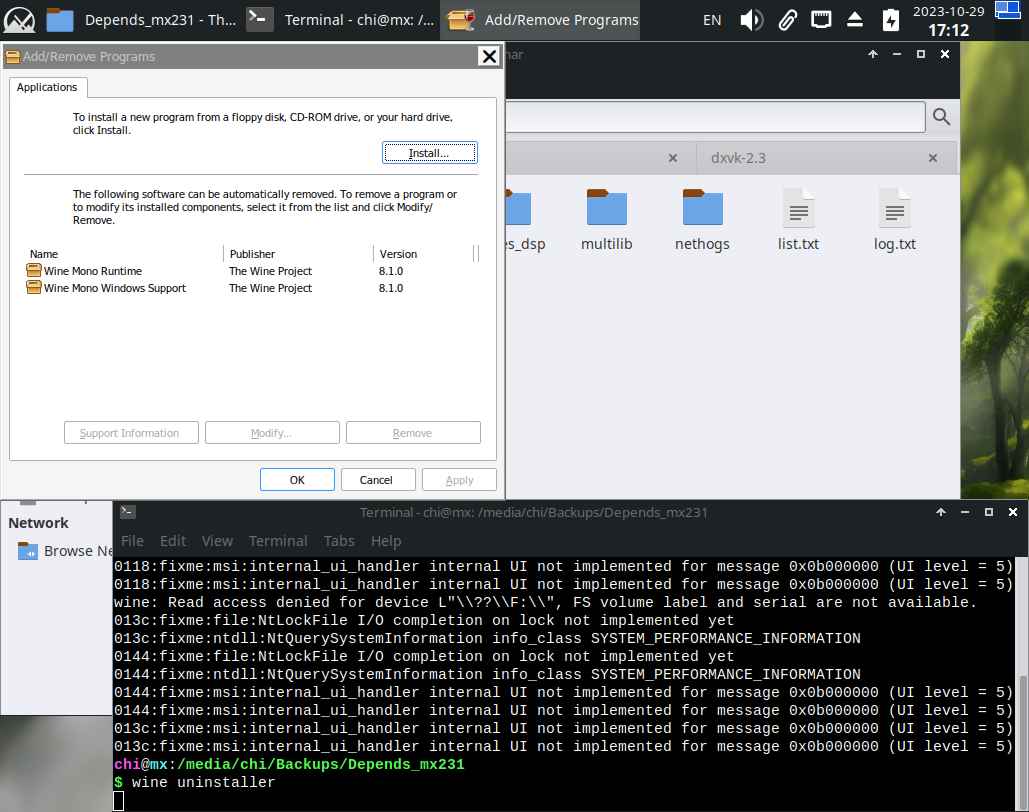
Task: Open the network connection tray icon
Action: pos(821,20)
